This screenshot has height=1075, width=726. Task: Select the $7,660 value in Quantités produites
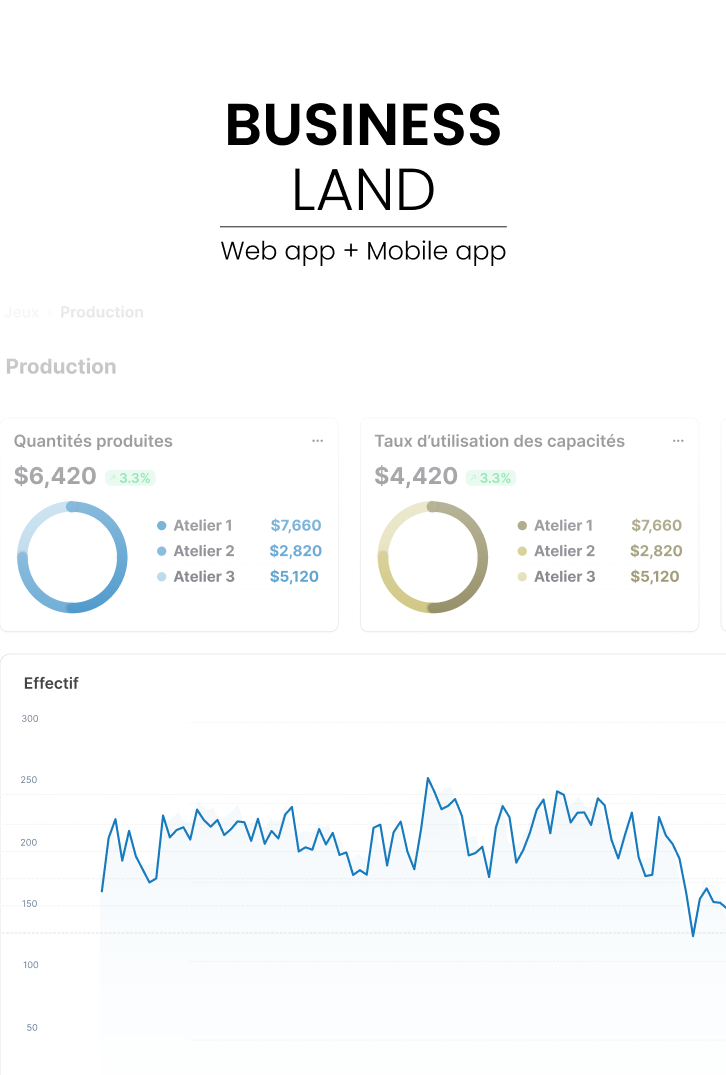(295, 526)
